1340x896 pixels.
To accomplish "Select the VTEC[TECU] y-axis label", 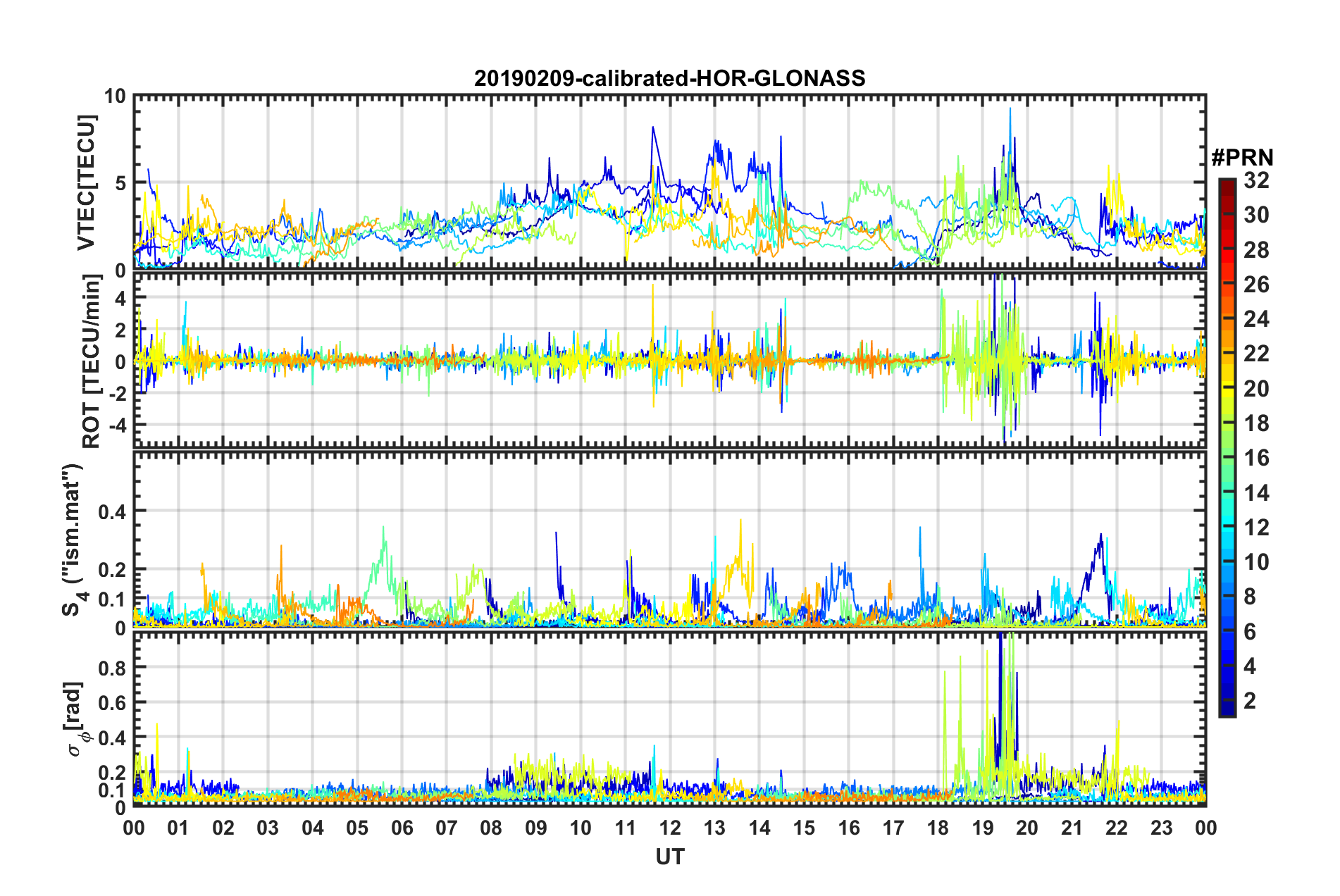I will 86,183.
